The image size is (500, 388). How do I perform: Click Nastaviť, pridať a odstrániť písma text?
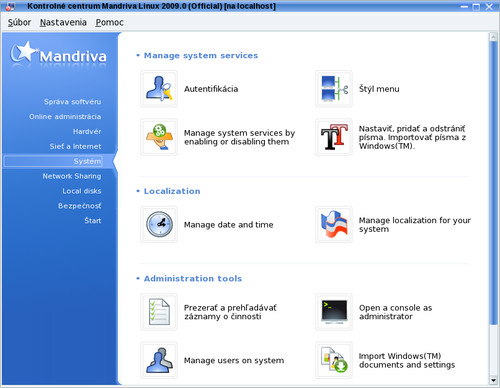coord(412,137)
